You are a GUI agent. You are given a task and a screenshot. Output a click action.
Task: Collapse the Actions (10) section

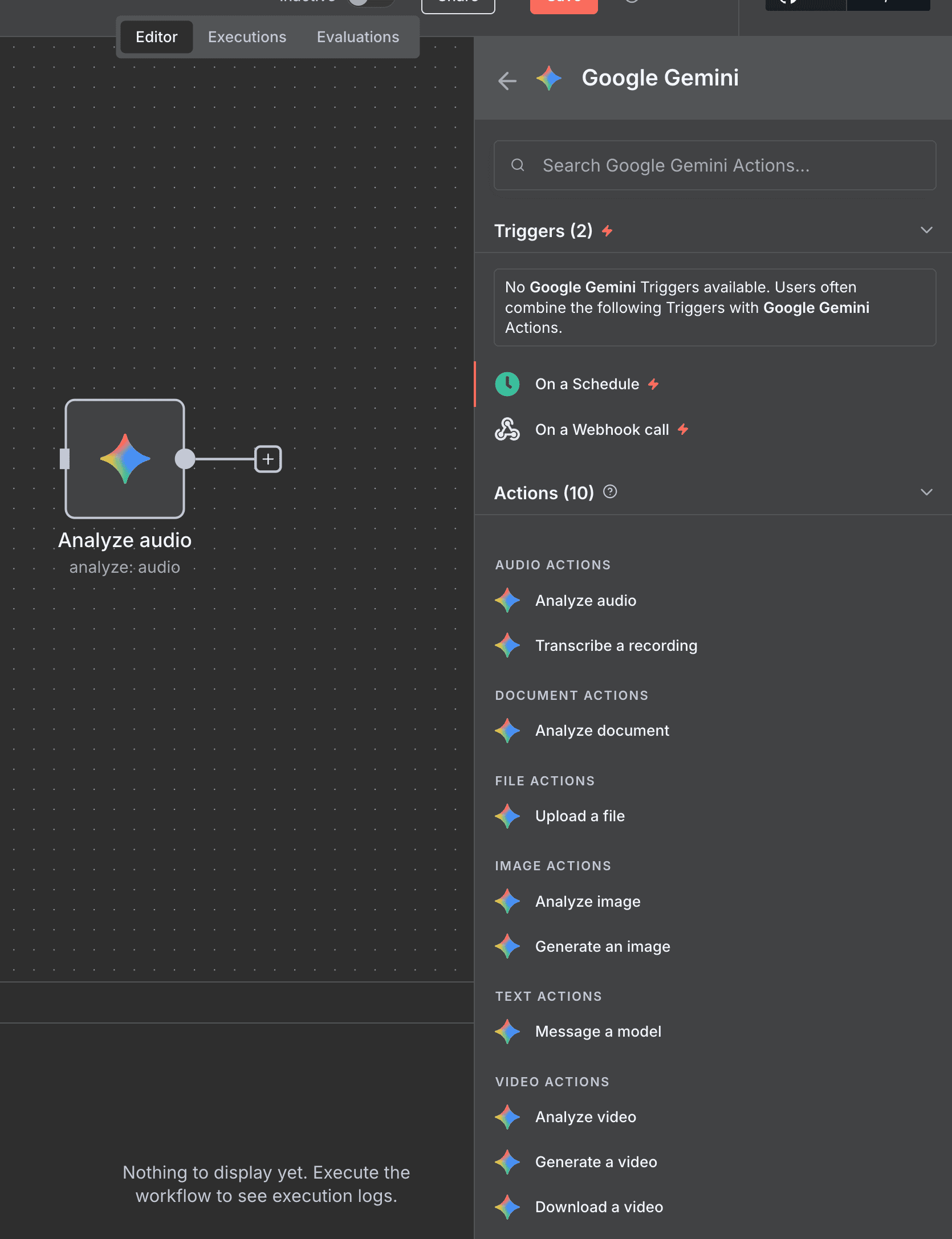tap(926, 492)
